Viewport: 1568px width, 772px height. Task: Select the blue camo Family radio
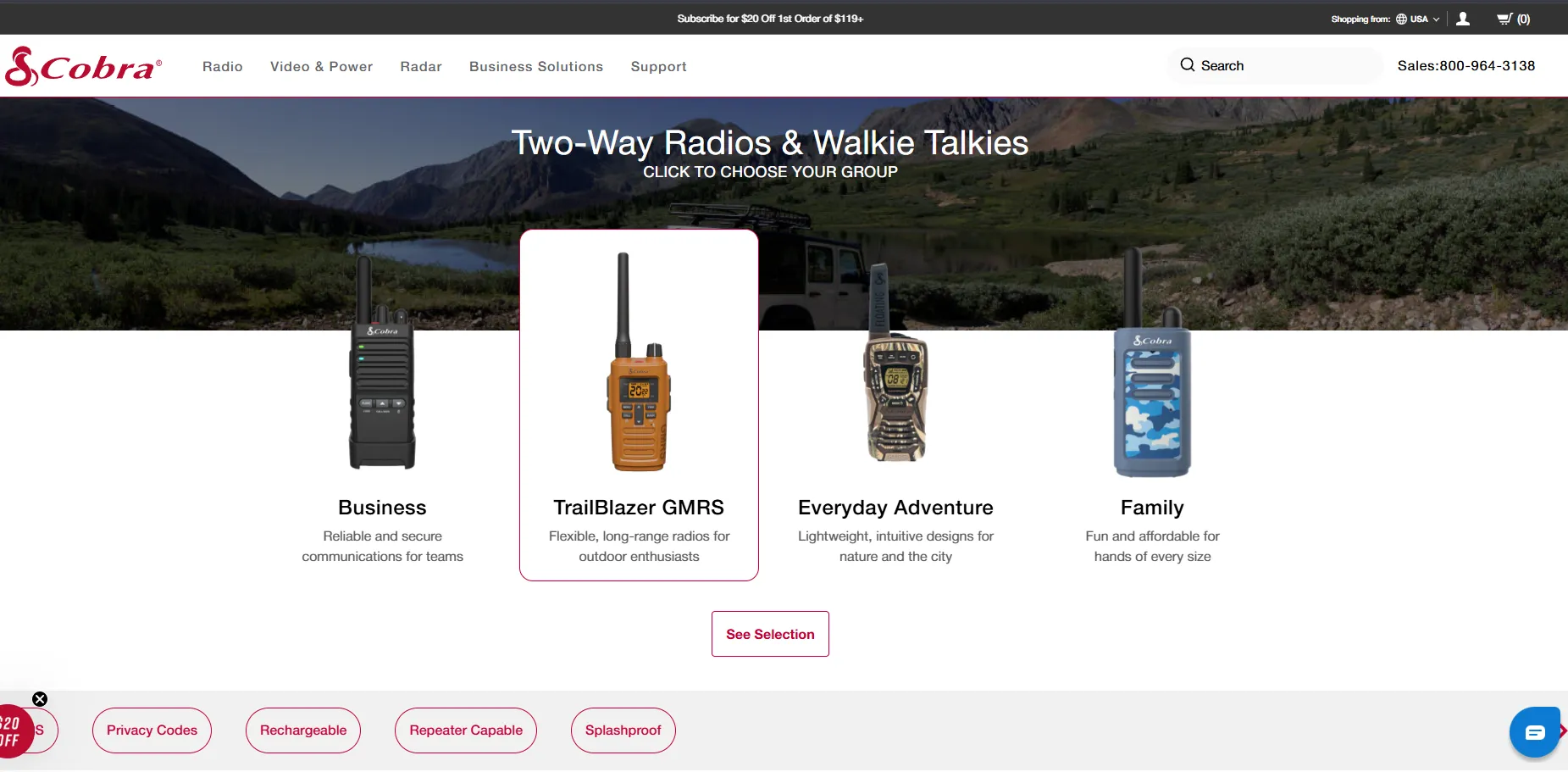pyautogui.click(x=1152, y=373)
